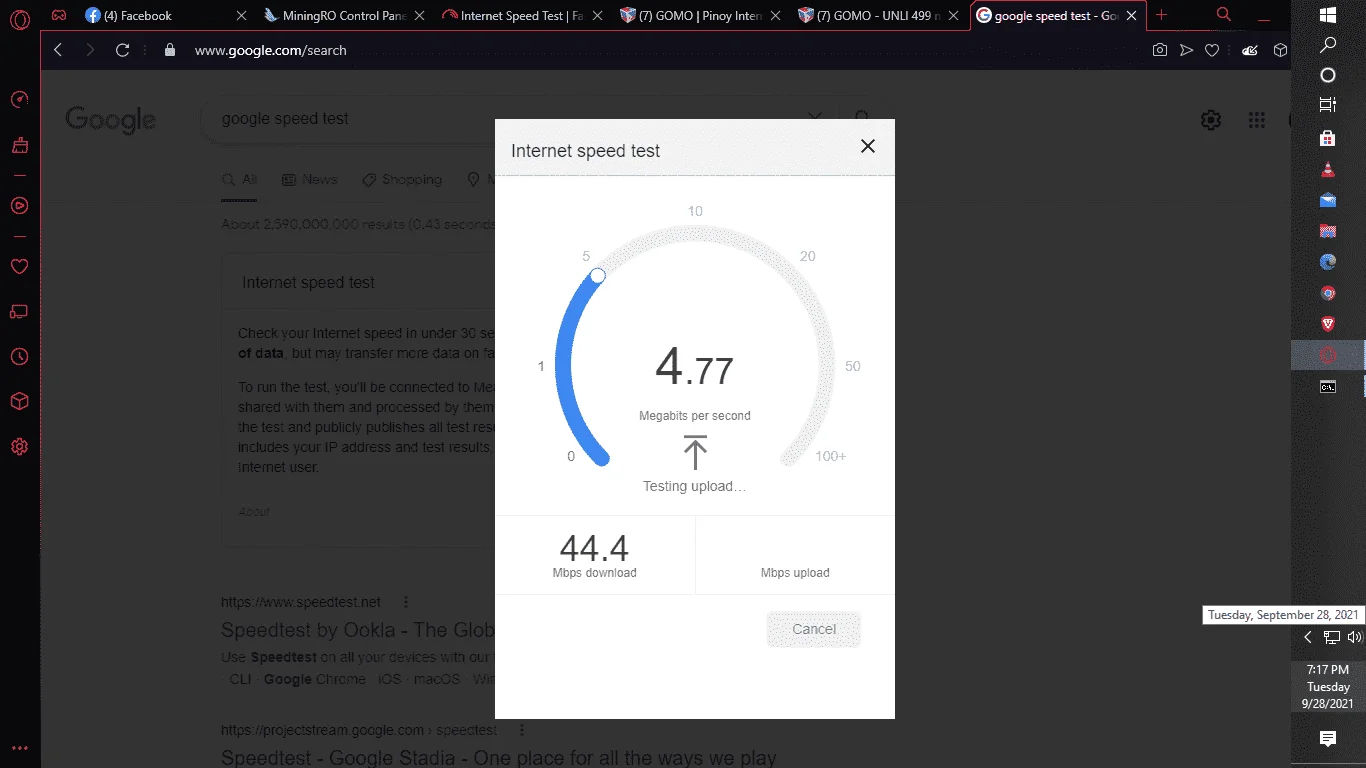This screenshot has height=768, width=1366.
Task: Open Extensions cube in the sidebar
Action: tap(19, 401)
